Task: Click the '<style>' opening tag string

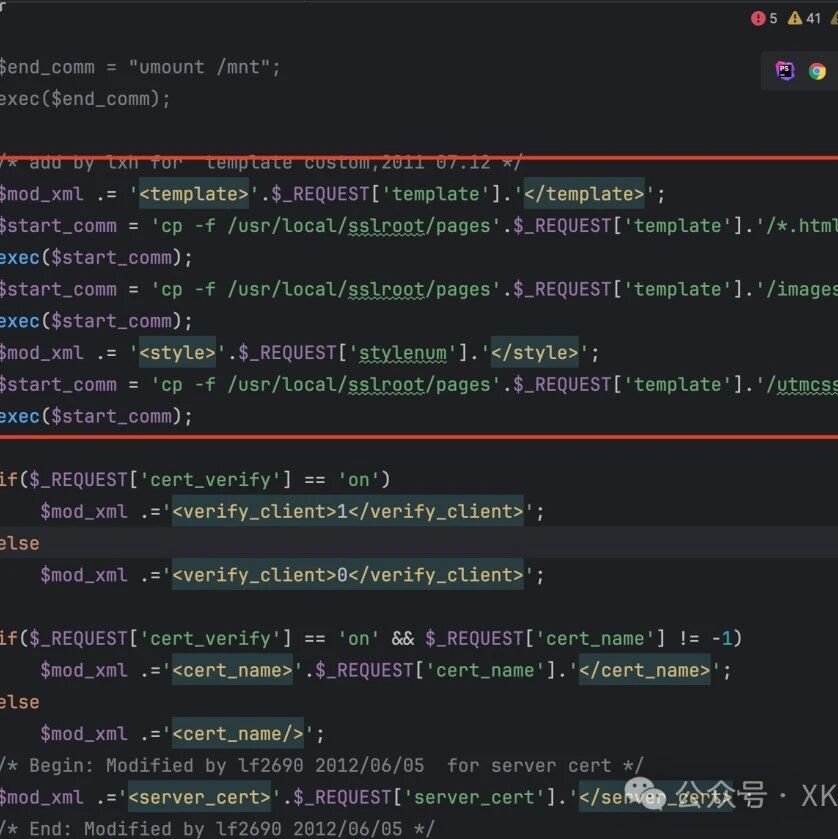Action: pos(178,353)
